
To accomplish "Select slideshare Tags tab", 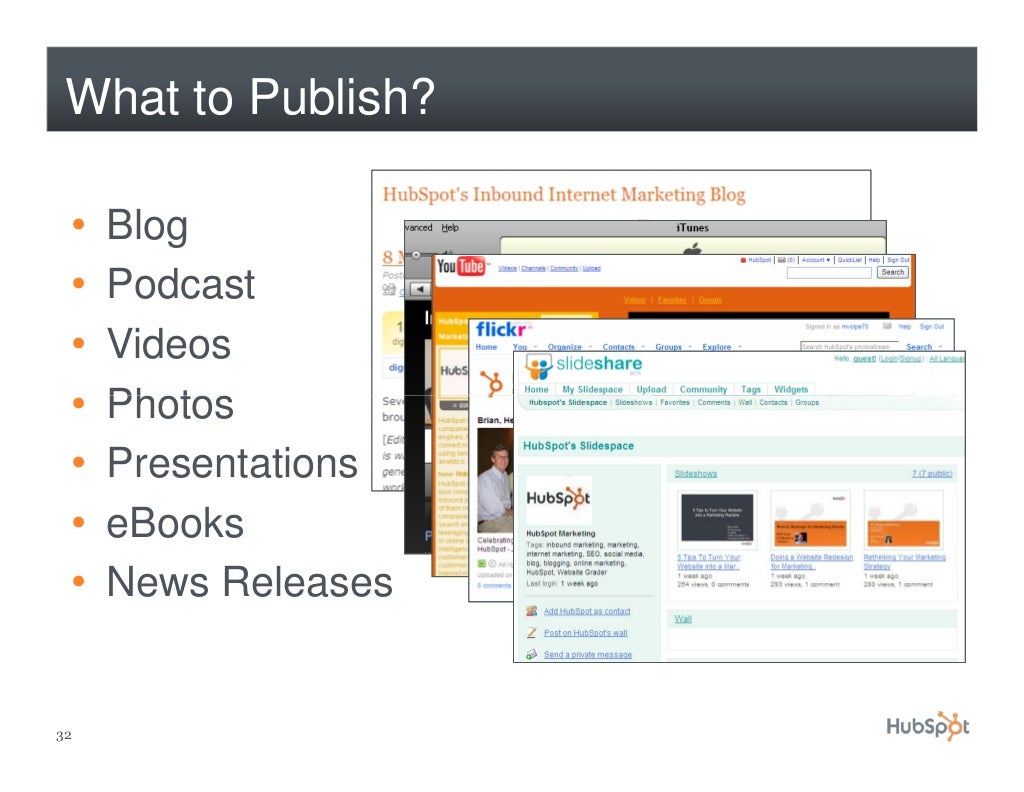I will click(751, 389).
